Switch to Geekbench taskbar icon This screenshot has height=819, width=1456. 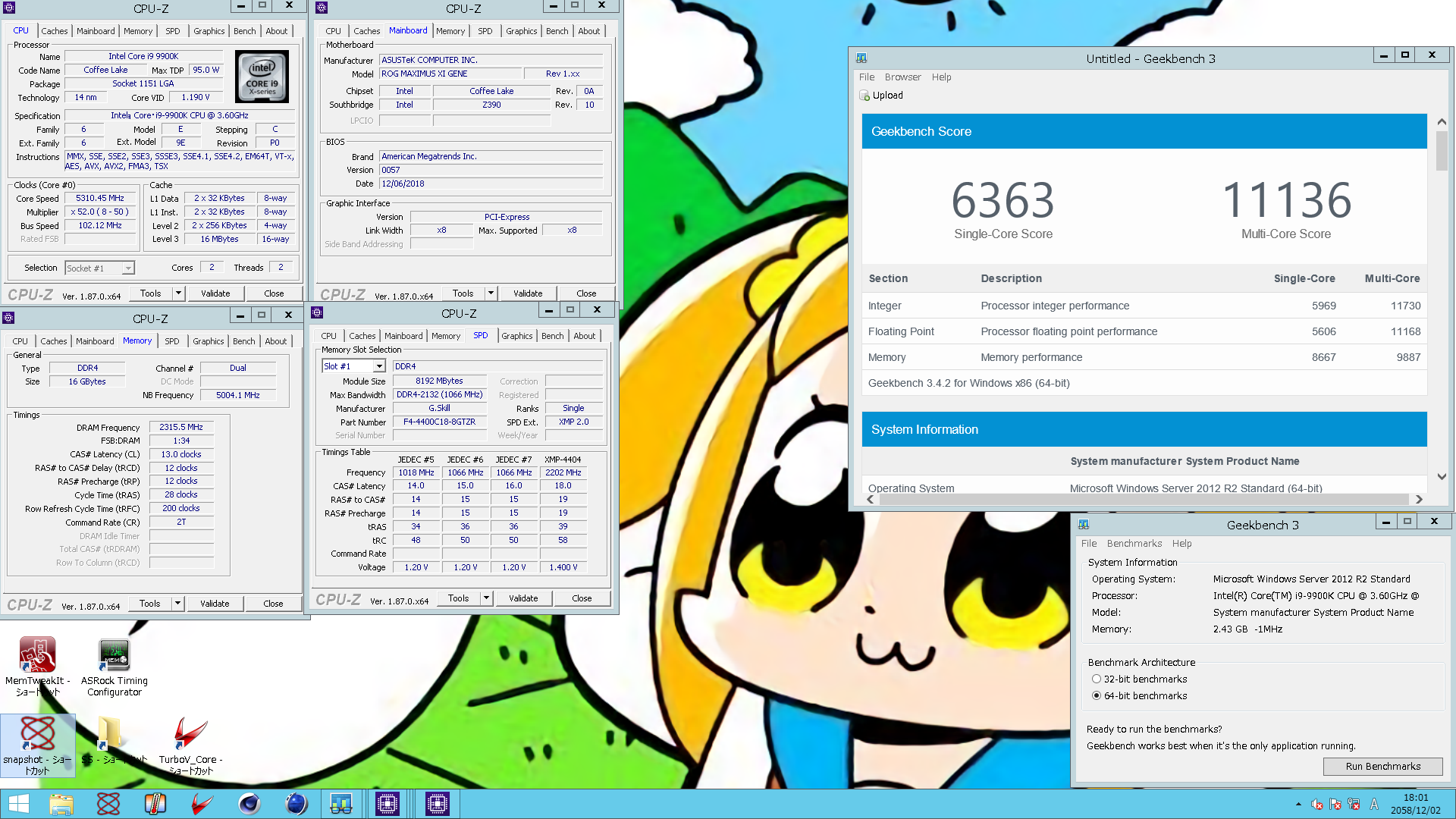pos(341,804)
